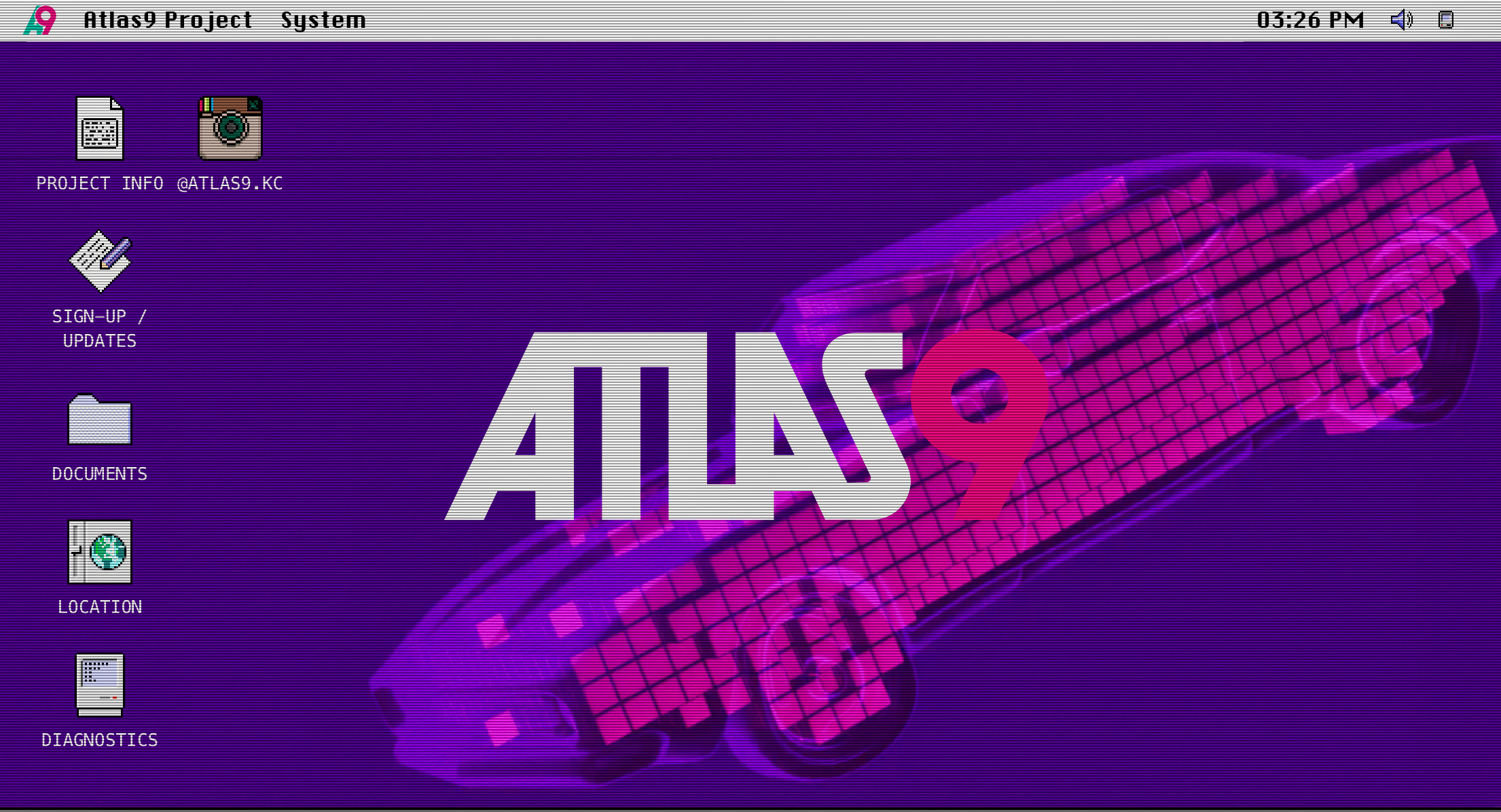Click the 03:26 PM clock

(x=1310, y=20)
